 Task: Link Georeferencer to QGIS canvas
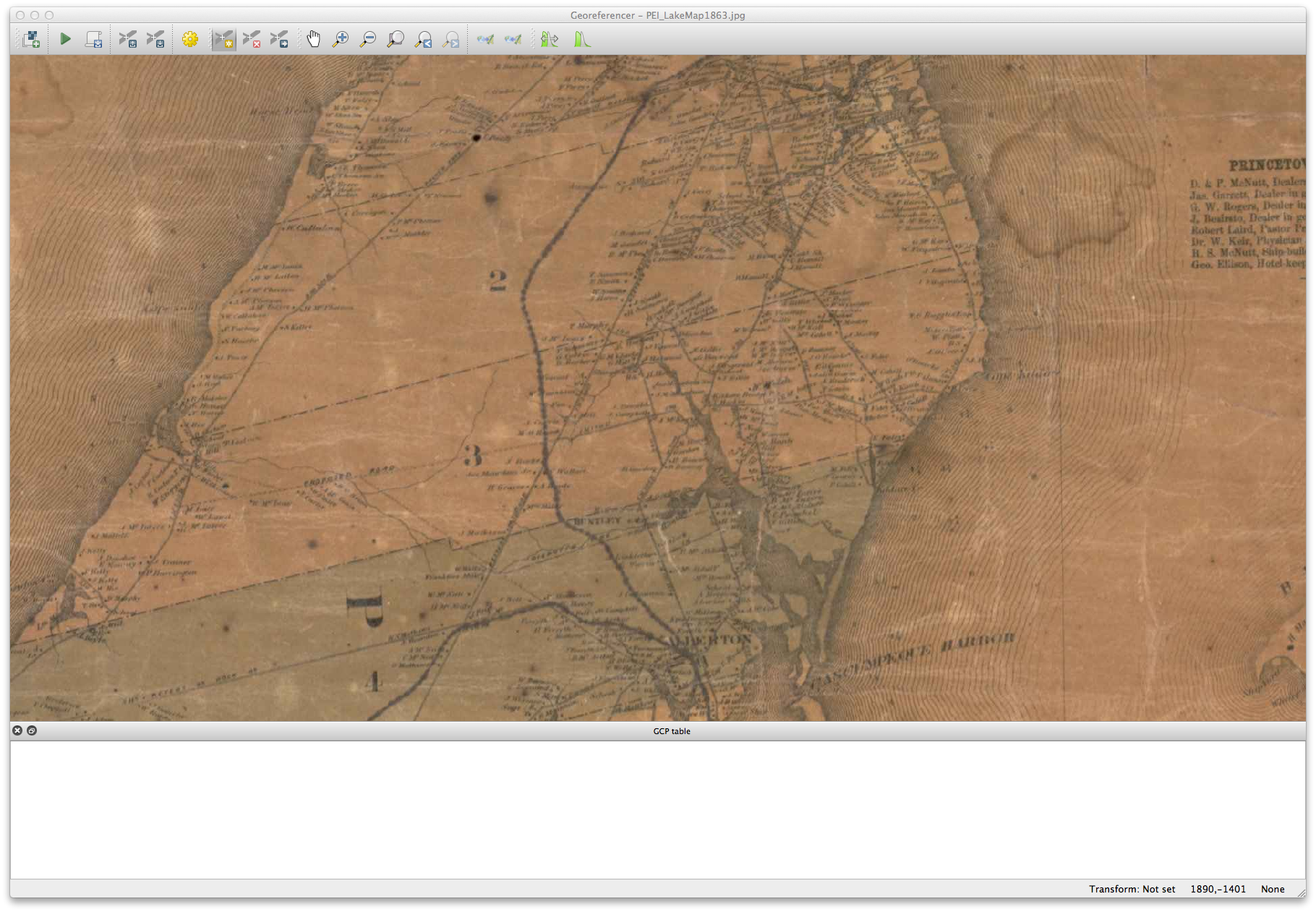pyautogui.click(x=485, y=39)
